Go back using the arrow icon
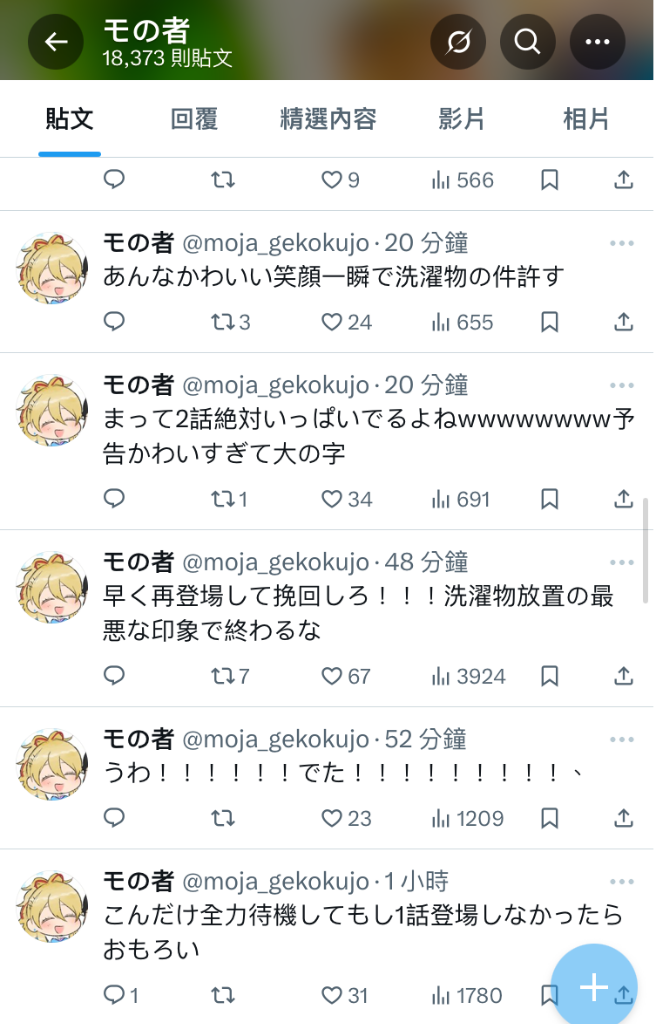This screenshot has height=1024, width=654. click(56, 42)
